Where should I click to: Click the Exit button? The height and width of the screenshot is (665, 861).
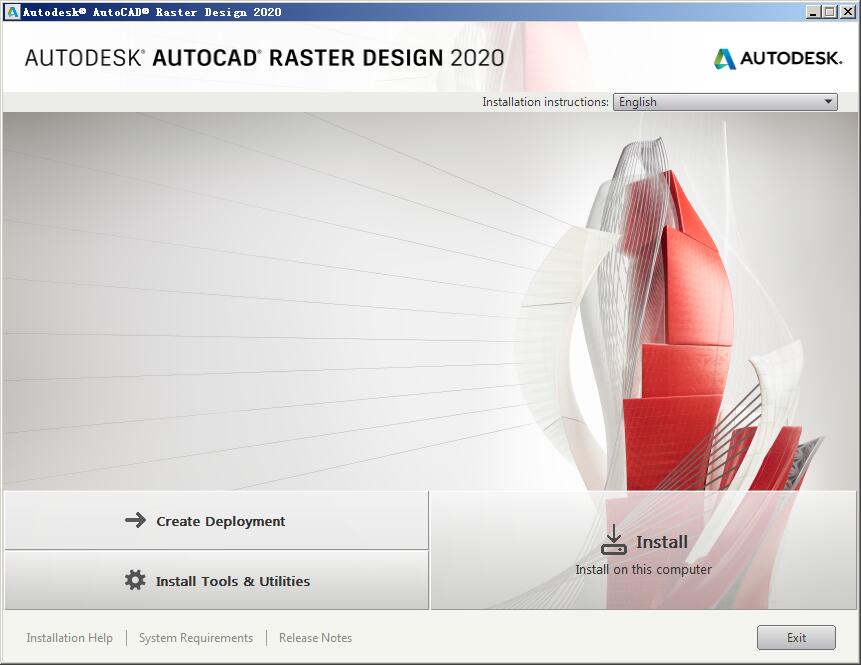click(x=796, y=637)
